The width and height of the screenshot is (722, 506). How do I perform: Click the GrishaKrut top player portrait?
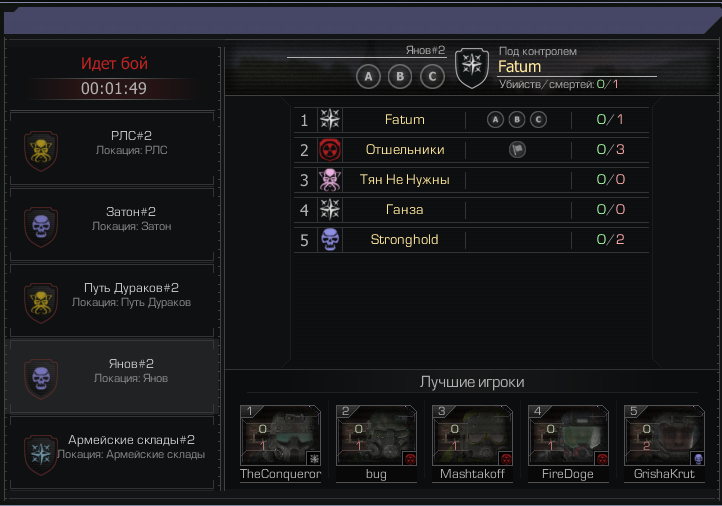point(664,436)
